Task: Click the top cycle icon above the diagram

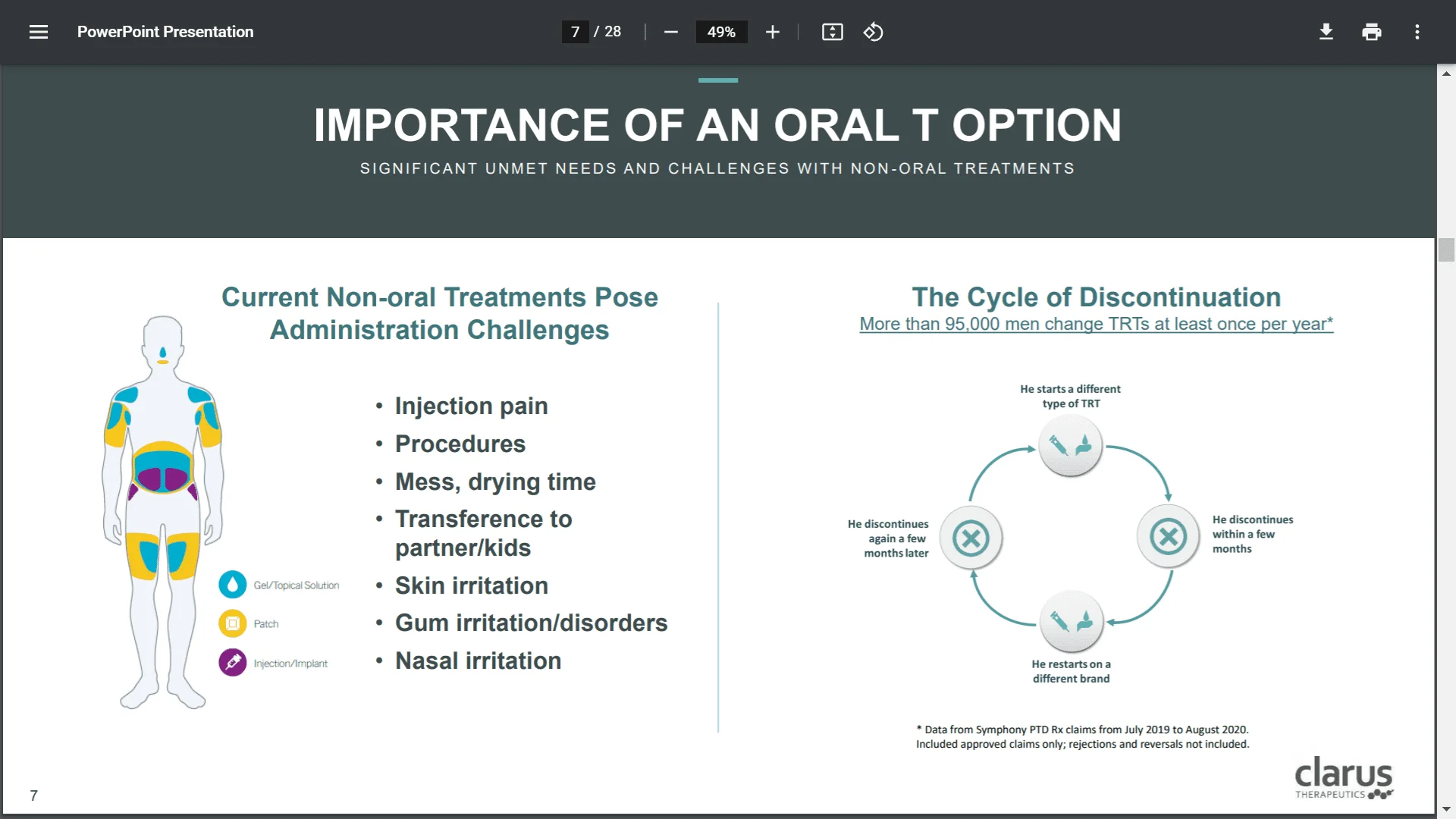Action: click(1070, 445)
